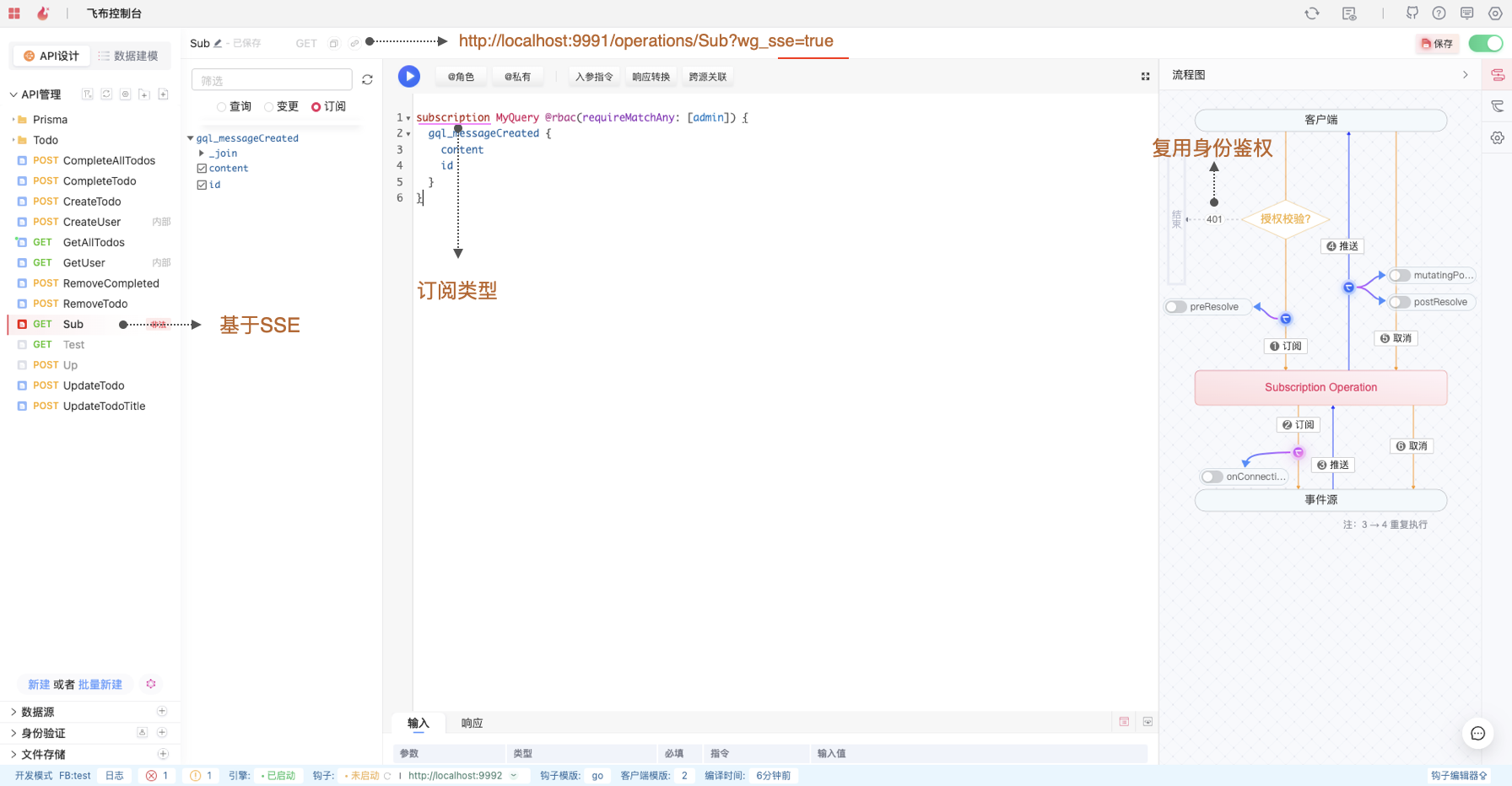Open the help question mark icon

point(1439,13)
